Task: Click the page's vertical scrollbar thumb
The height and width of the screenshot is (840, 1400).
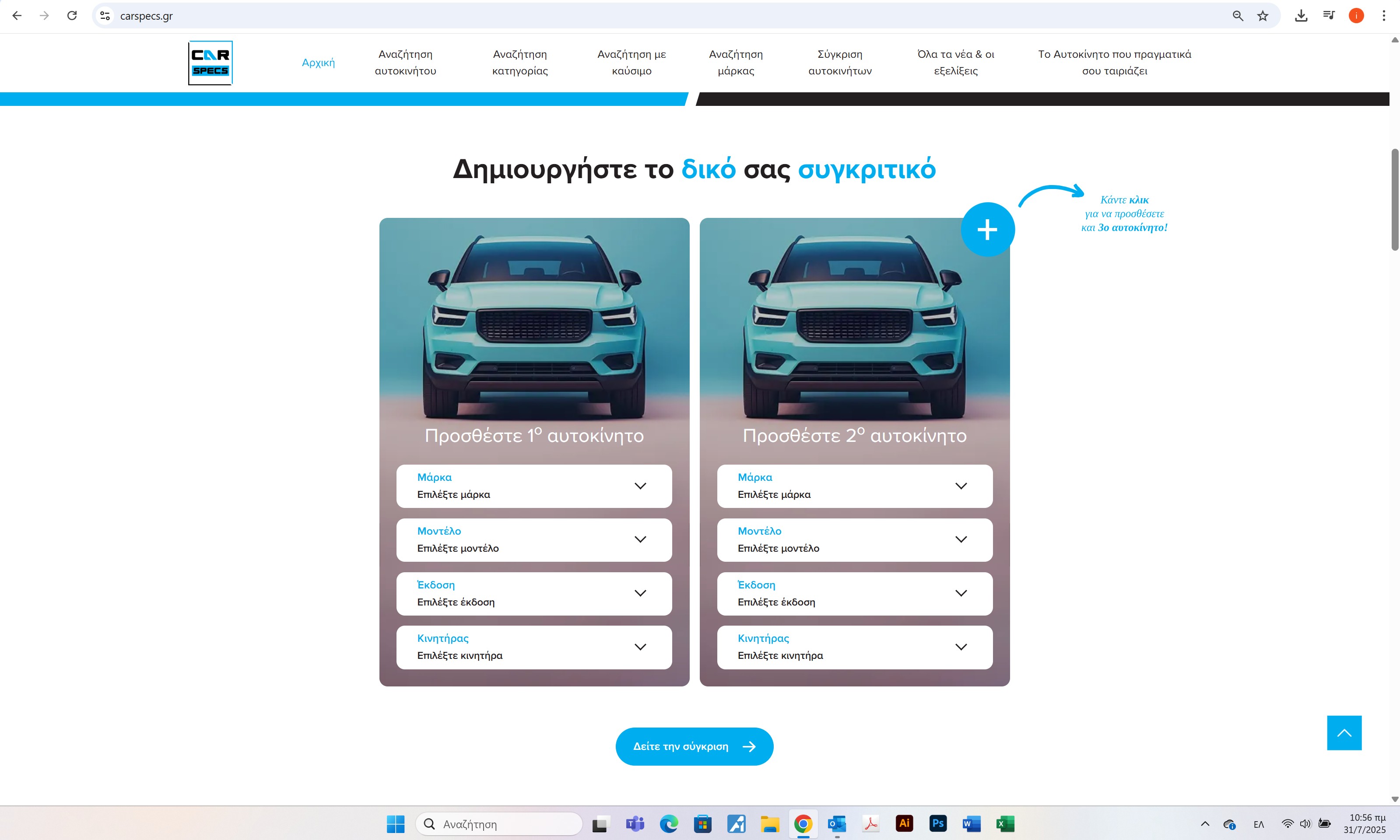Action: tap(1395, 199)
